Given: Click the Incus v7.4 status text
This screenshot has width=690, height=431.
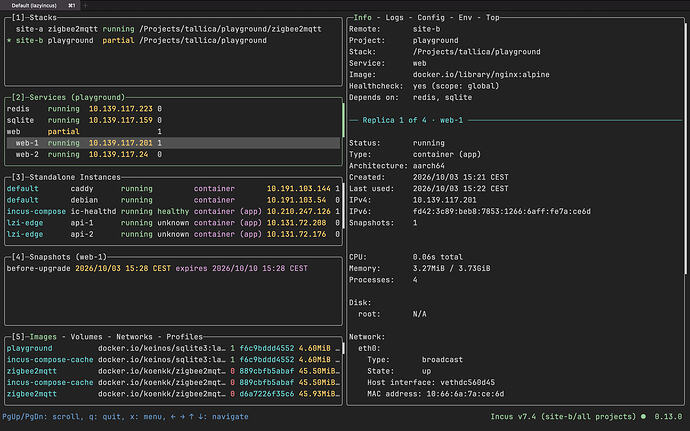Looking at the screenshot, I should [x=563, y=416].
